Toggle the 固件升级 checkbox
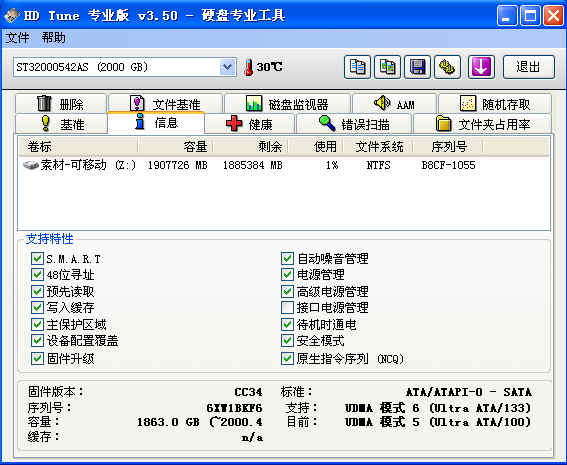The height and width of the screenshot is (465, 567). click(37, 358)
